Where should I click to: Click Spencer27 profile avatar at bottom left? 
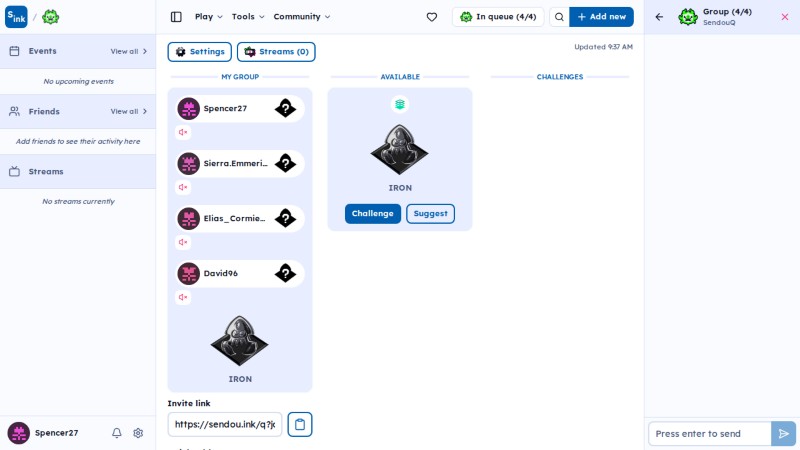18,433
